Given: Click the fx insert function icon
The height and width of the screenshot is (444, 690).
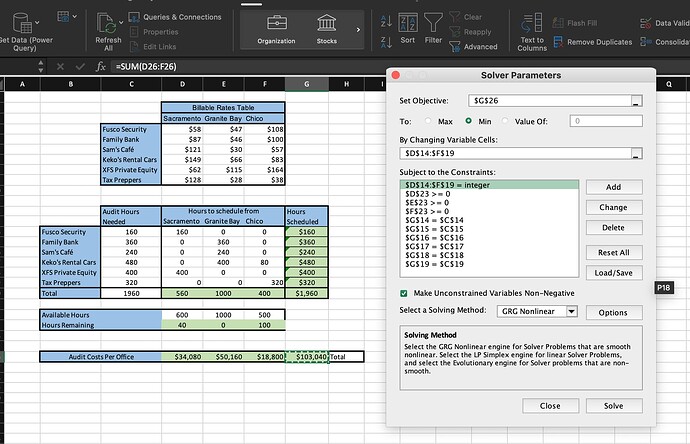Looking at the screenshot, I should [x=101, y=66].
